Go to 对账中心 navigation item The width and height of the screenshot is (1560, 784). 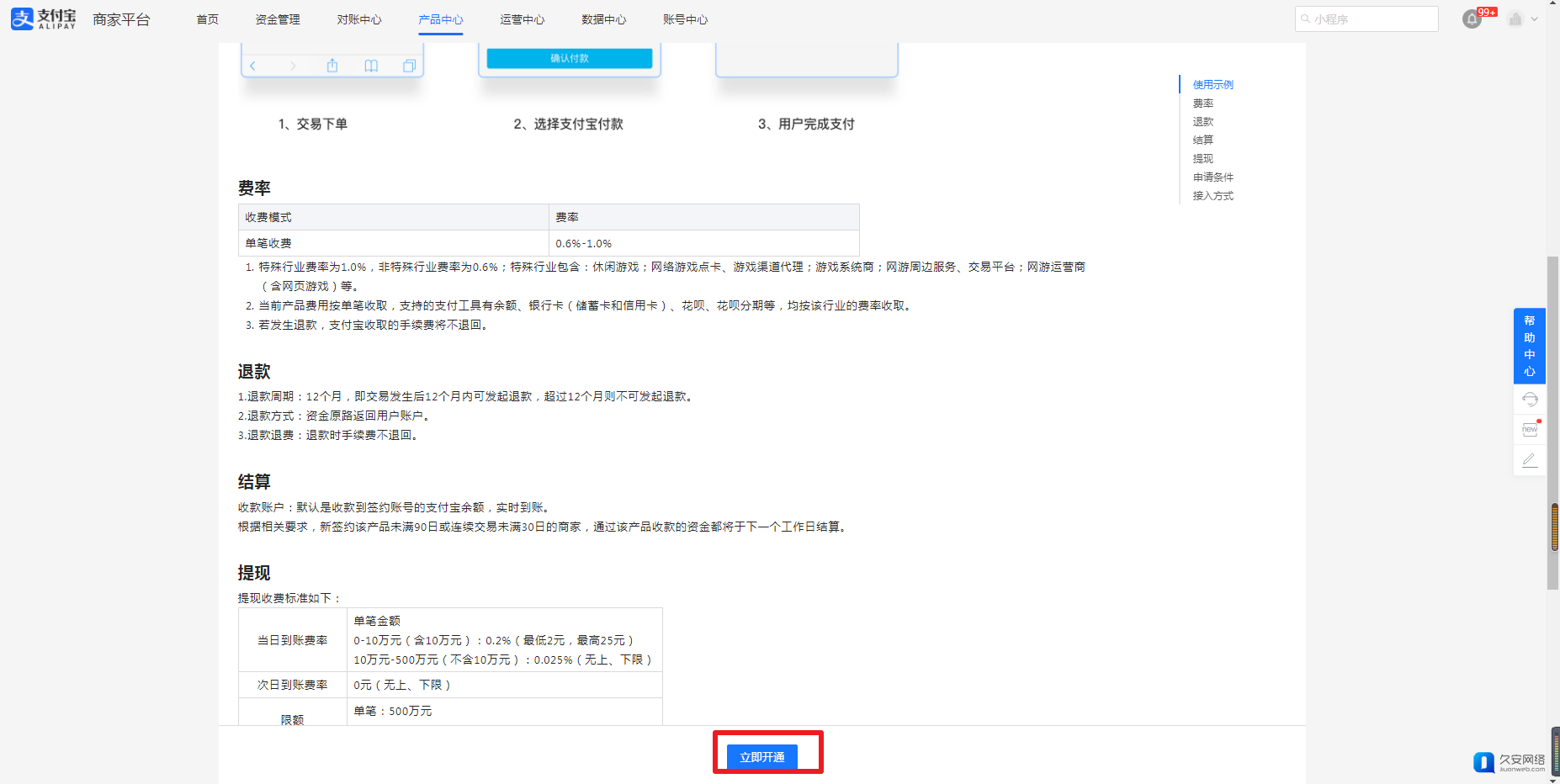tap(359, 19)
